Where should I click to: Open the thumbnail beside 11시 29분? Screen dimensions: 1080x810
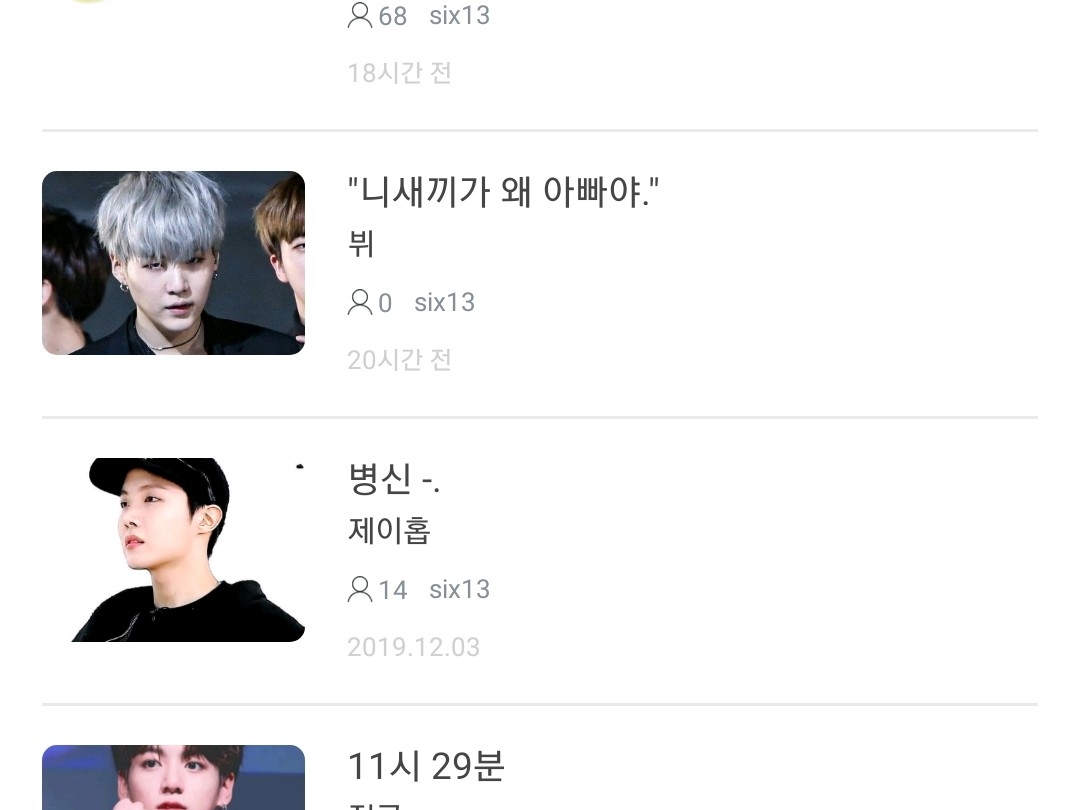click(174, 777)
